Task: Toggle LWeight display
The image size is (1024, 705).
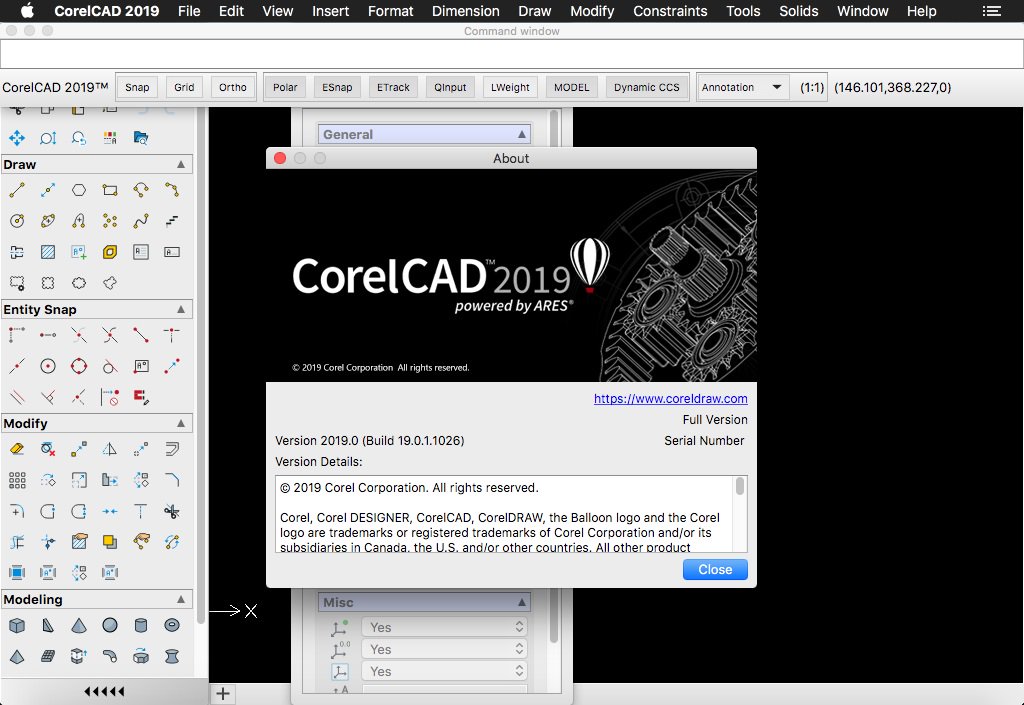Action: coord(510,87)
